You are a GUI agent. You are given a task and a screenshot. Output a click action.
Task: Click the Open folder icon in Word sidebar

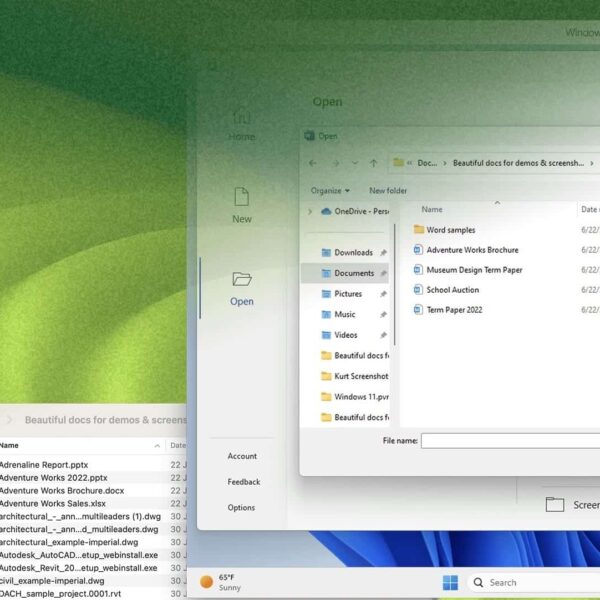[x=241, y=280]
